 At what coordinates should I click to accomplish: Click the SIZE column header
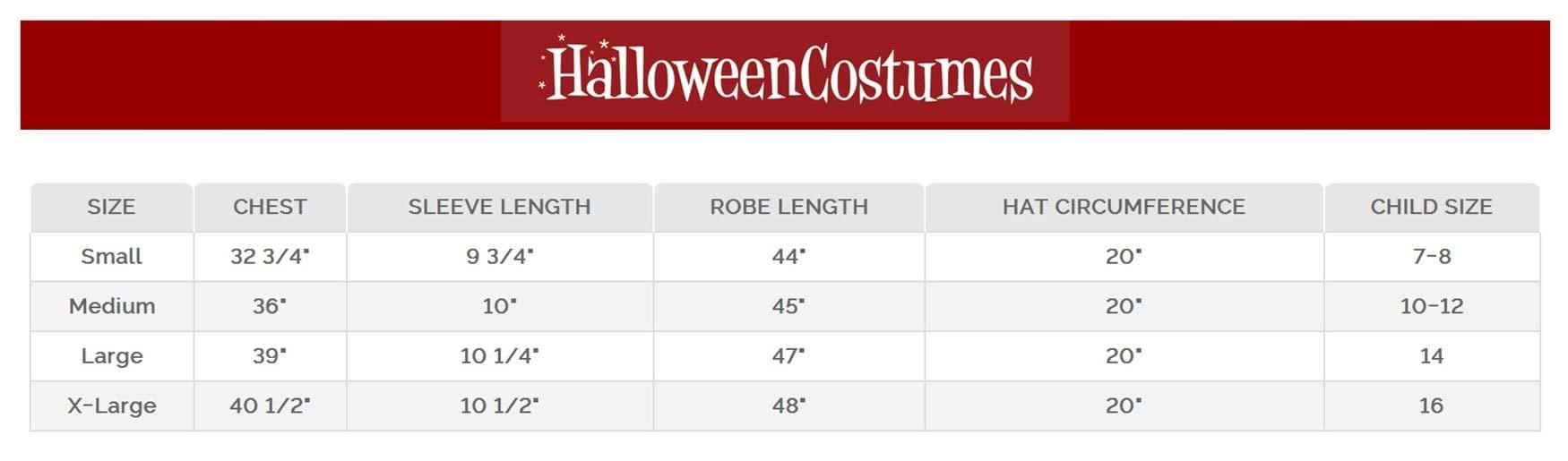(x=111, y=207)
